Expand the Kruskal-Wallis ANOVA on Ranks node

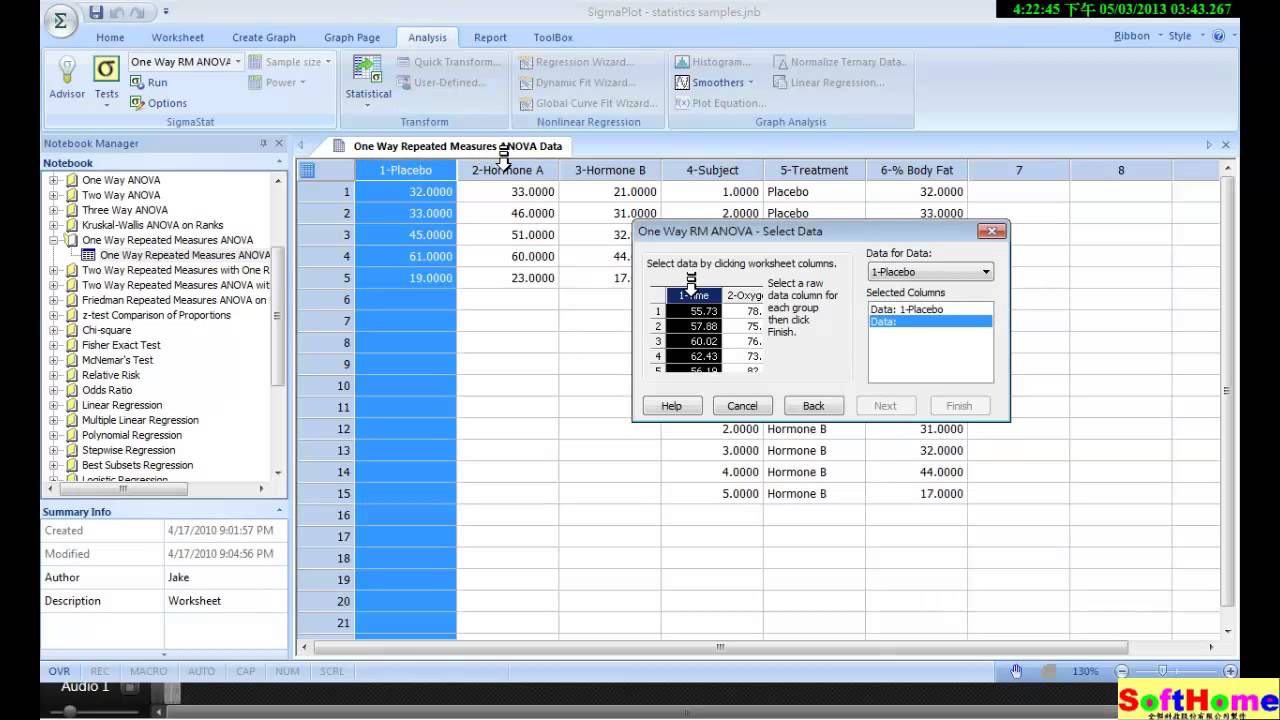click(x=53, y=225)
